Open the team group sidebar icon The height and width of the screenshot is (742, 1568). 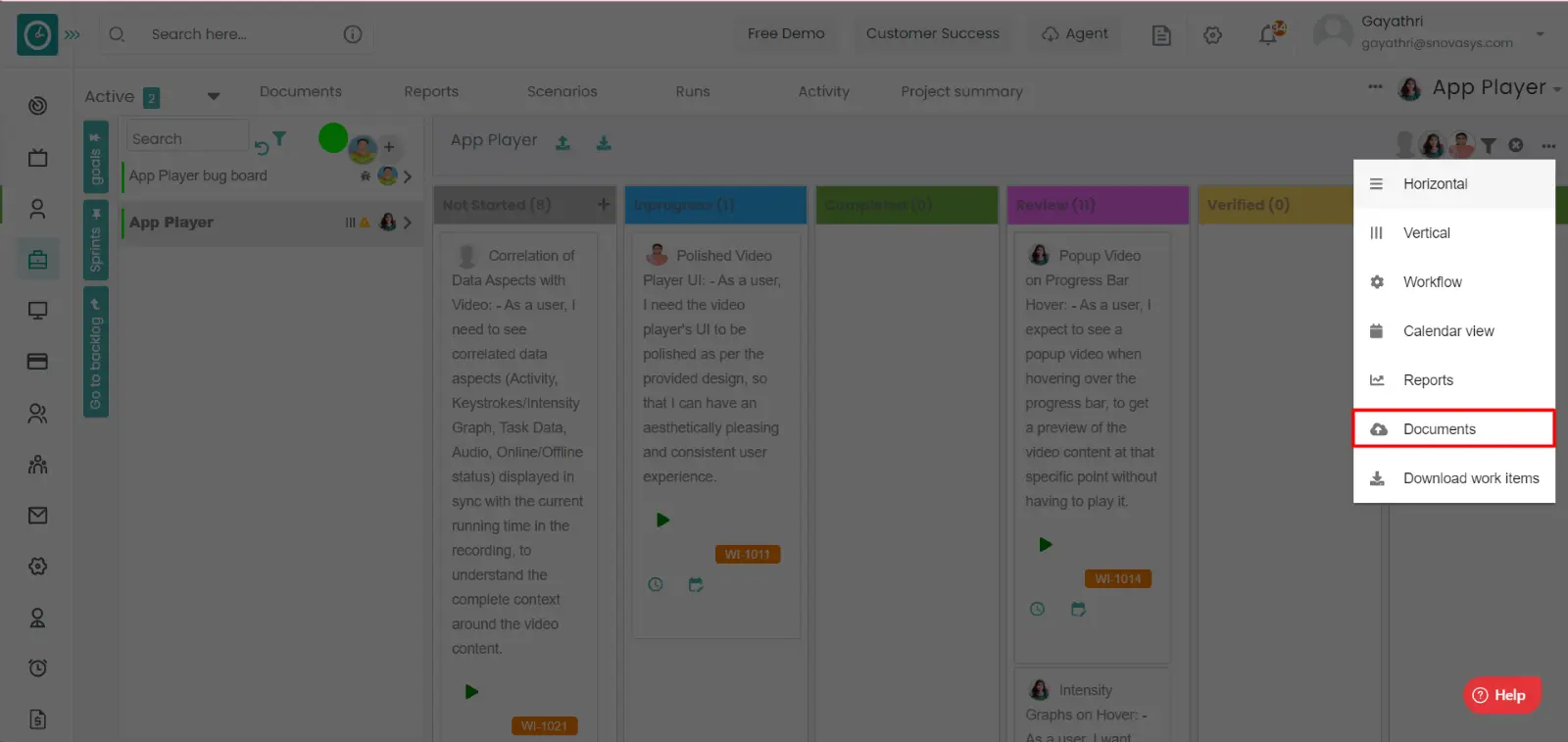pyautogui.click(x=37, y=465)
